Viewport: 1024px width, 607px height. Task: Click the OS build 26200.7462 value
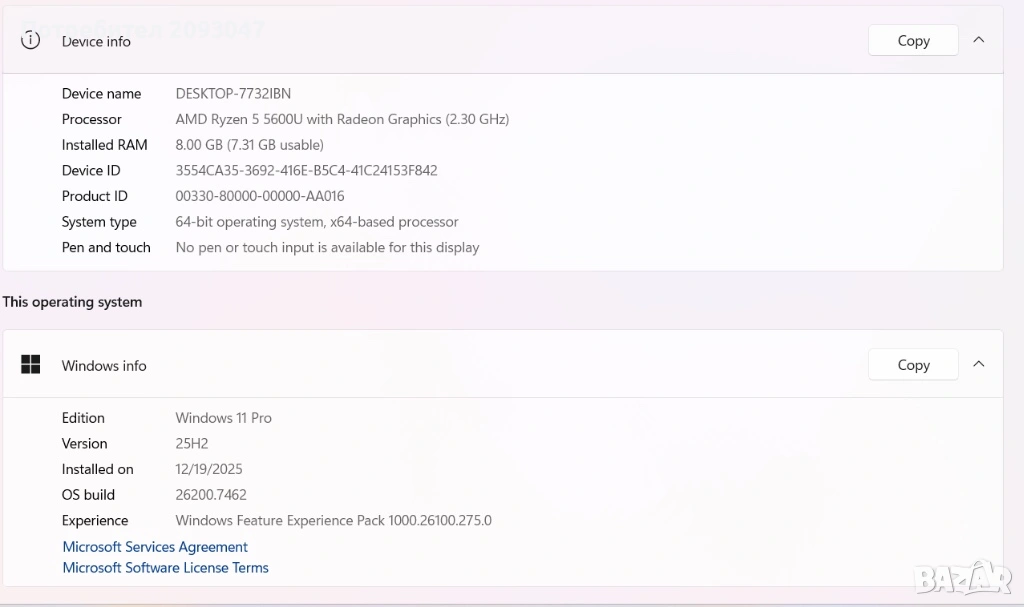[211, 495]
